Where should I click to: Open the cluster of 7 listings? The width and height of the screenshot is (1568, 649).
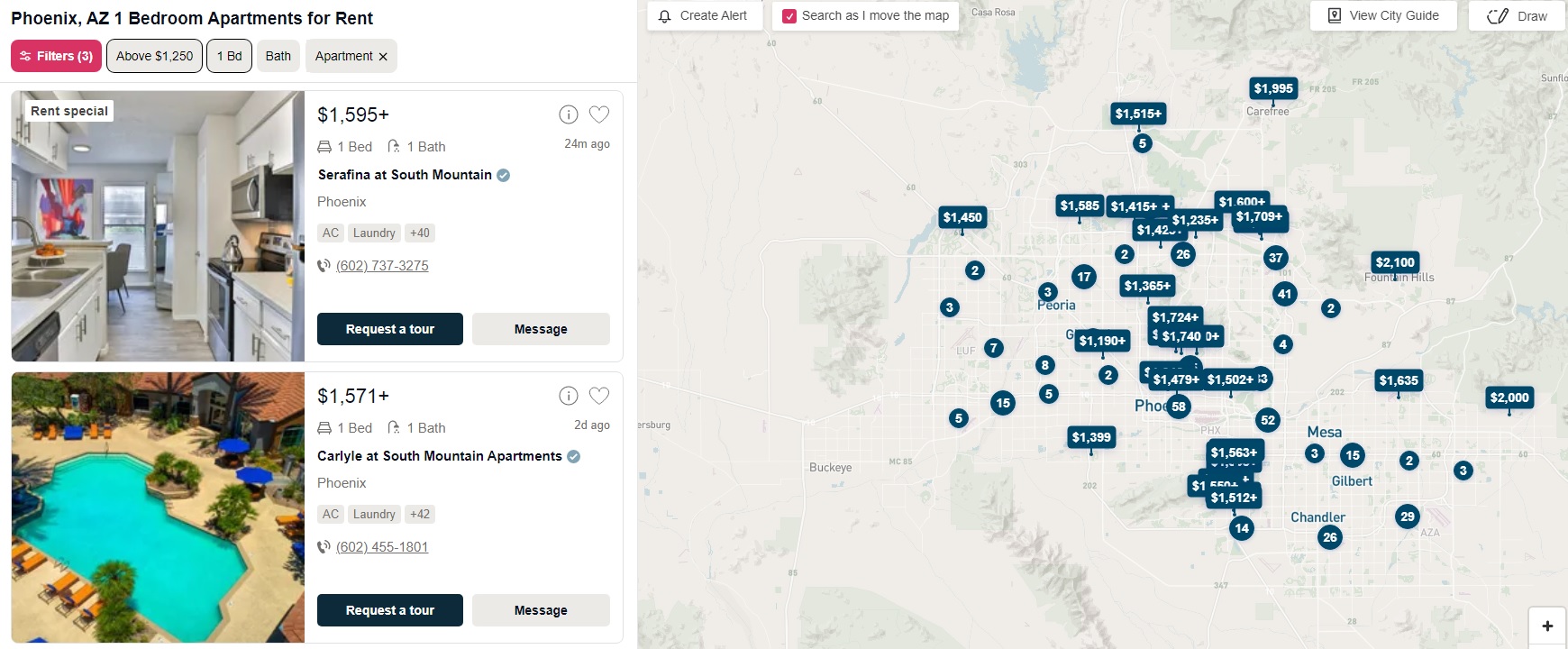click(994, 348)
